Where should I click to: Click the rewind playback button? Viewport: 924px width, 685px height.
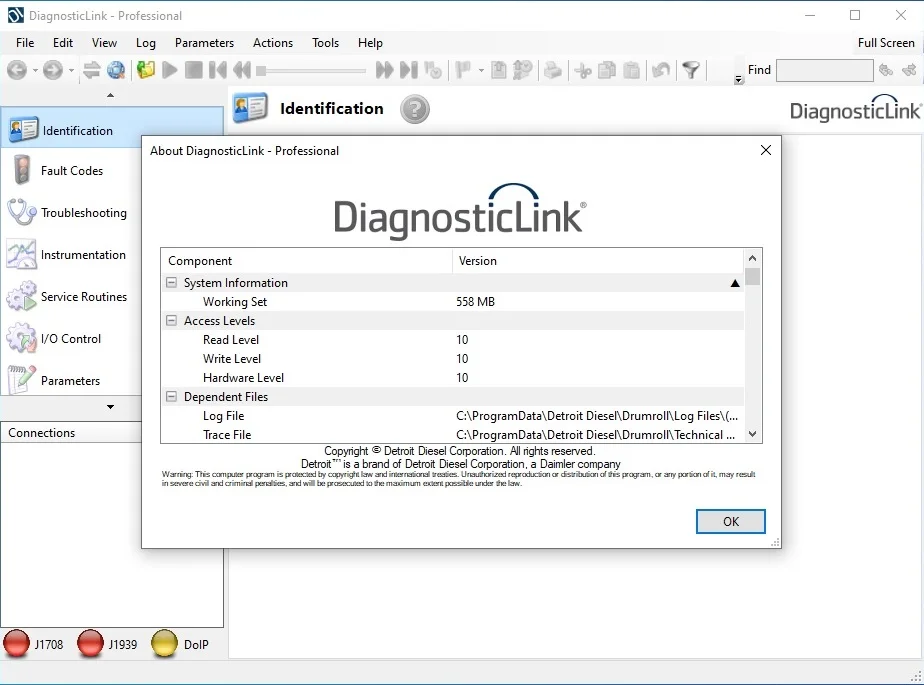point(242,70)
